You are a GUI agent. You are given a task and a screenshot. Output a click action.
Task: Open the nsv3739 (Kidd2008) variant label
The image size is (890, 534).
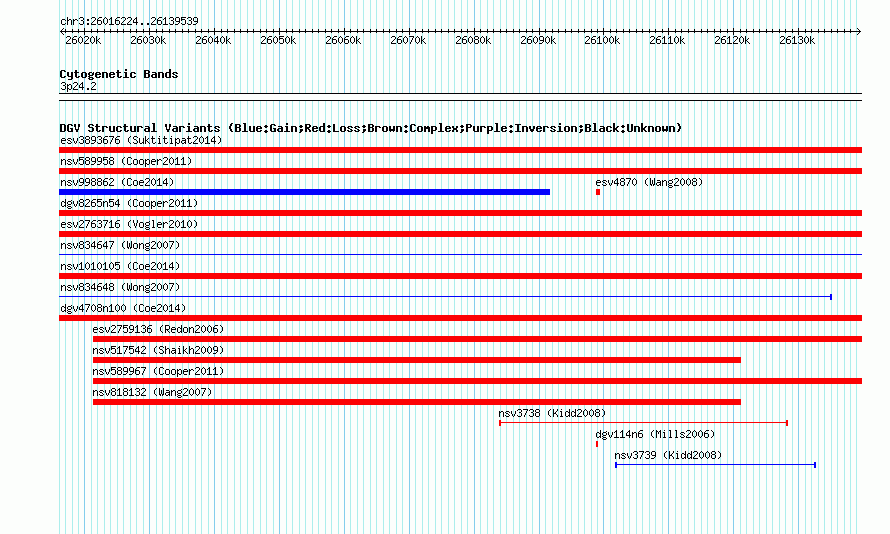coord(668,455)
